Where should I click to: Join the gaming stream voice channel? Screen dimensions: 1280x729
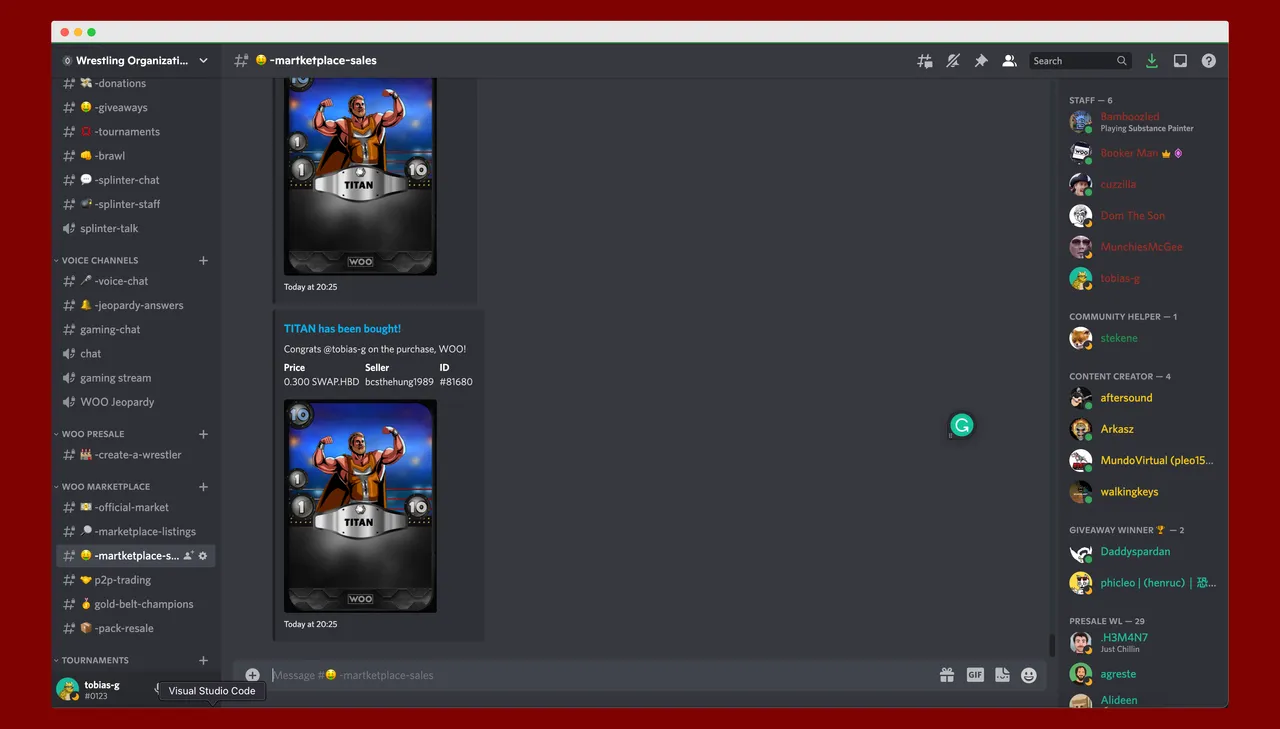pos(135,378)
